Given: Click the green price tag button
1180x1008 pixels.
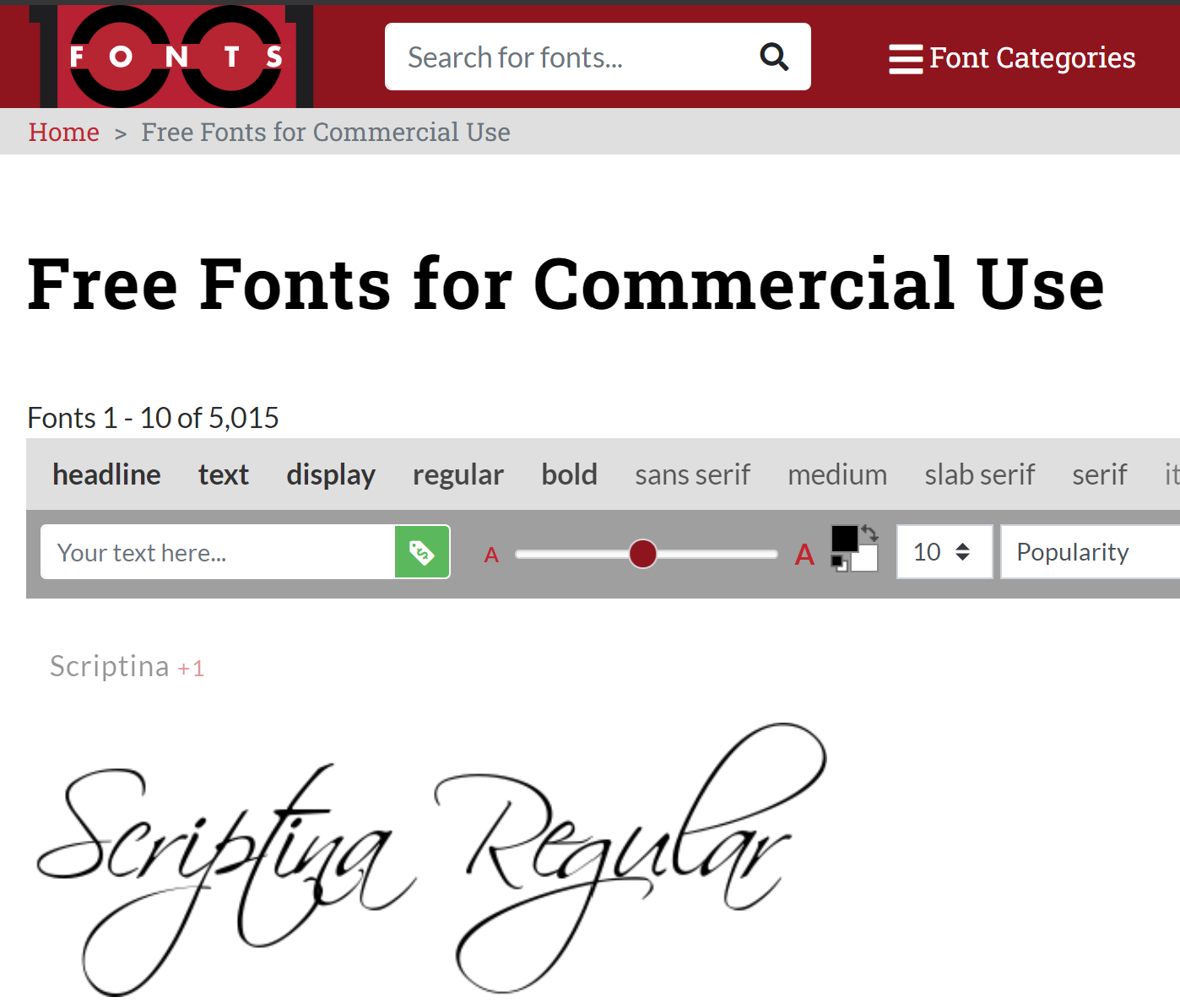Looking at the screenshot, I should pyautogui.click(x=422, y=552).
